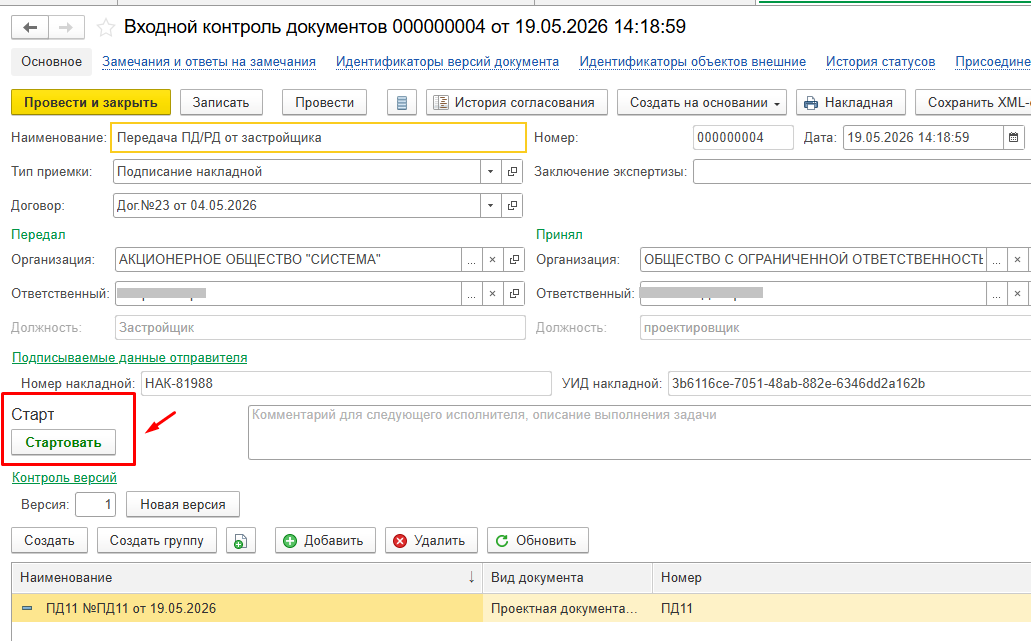Collapse the ПД11 №ПД11 tree row

[x=27, y=608]
